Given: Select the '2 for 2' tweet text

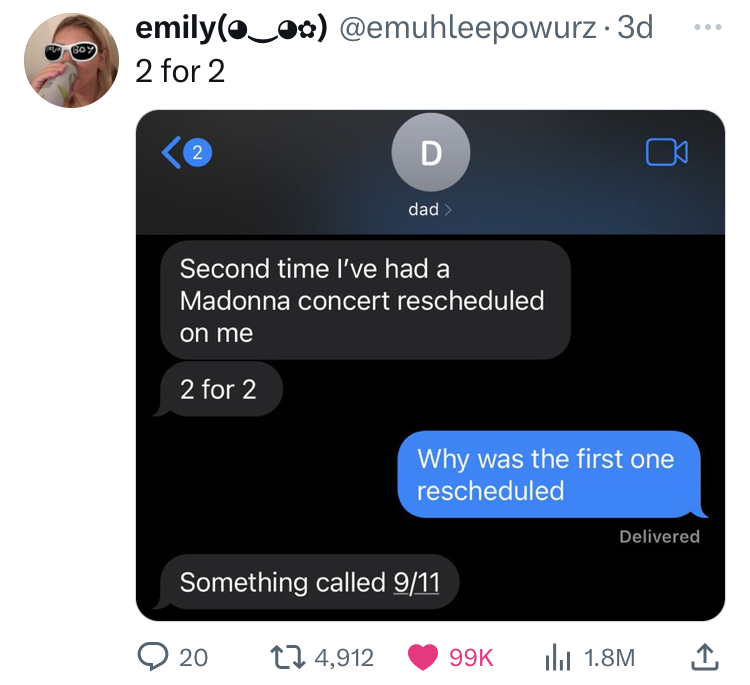Looking at the screenshot, I should click(x=180, y=71).
